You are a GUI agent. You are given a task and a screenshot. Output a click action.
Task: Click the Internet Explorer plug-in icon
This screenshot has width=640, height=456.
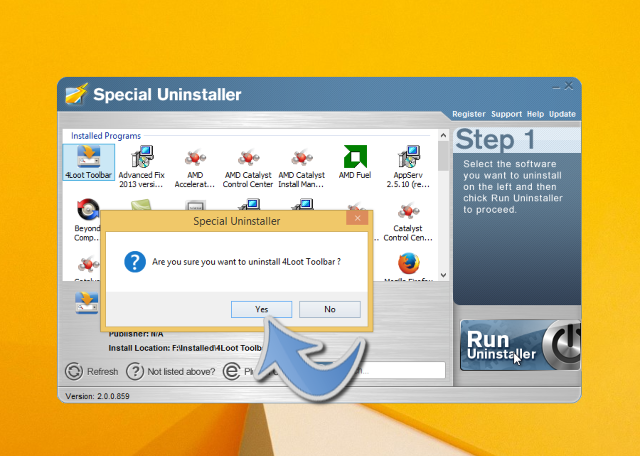(x=231, y=371)
